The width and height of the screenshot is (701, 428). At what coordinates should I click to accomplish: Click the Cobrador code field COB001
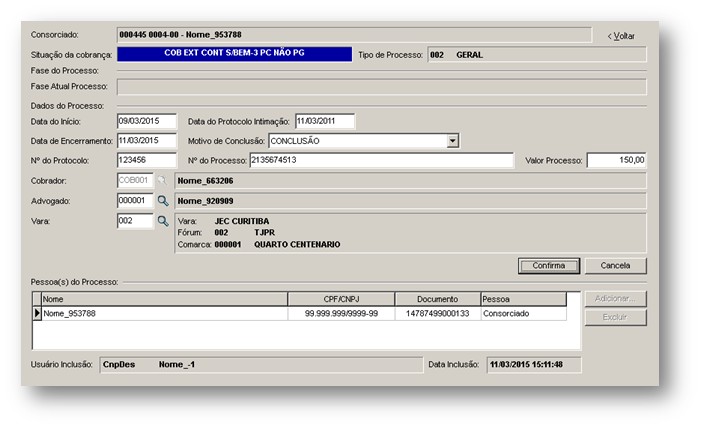tap(135, 181)
